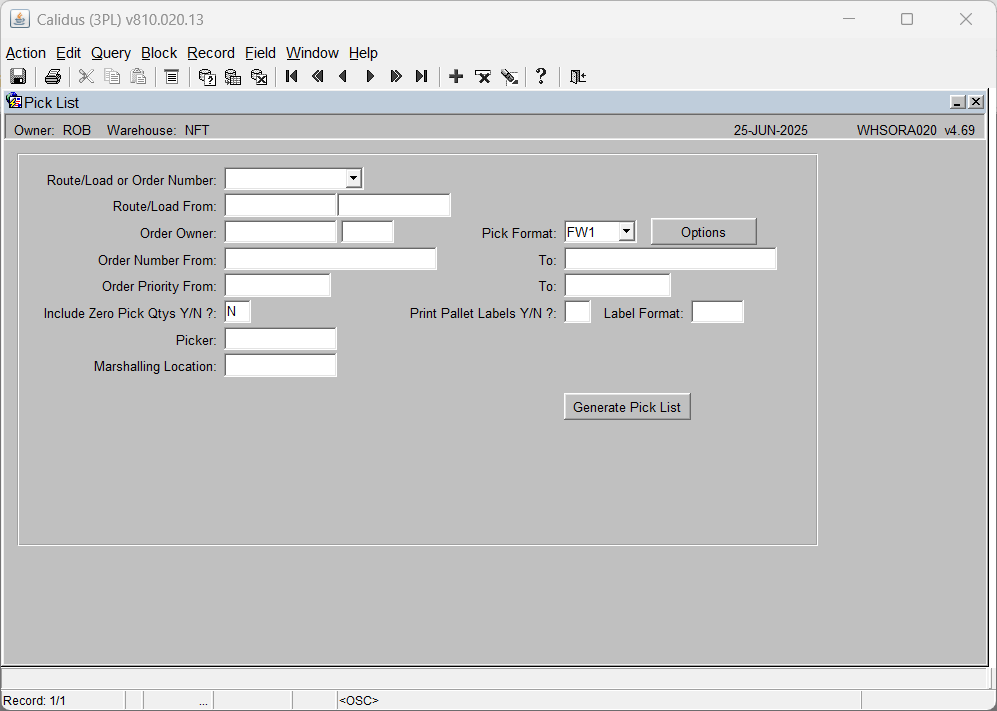Click the first Route/Load From field

(x=280, y=205)
